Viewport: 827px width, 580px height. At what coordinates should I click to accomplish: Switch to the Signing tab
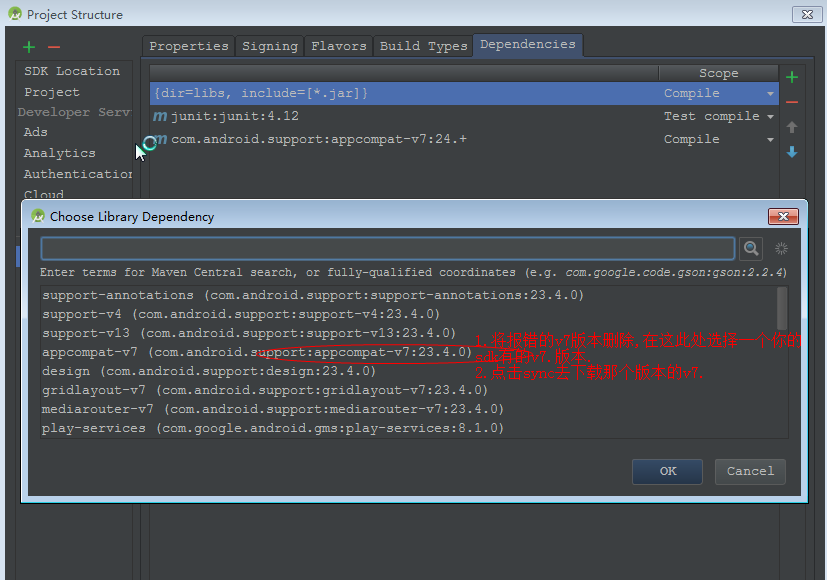point(270,46)
